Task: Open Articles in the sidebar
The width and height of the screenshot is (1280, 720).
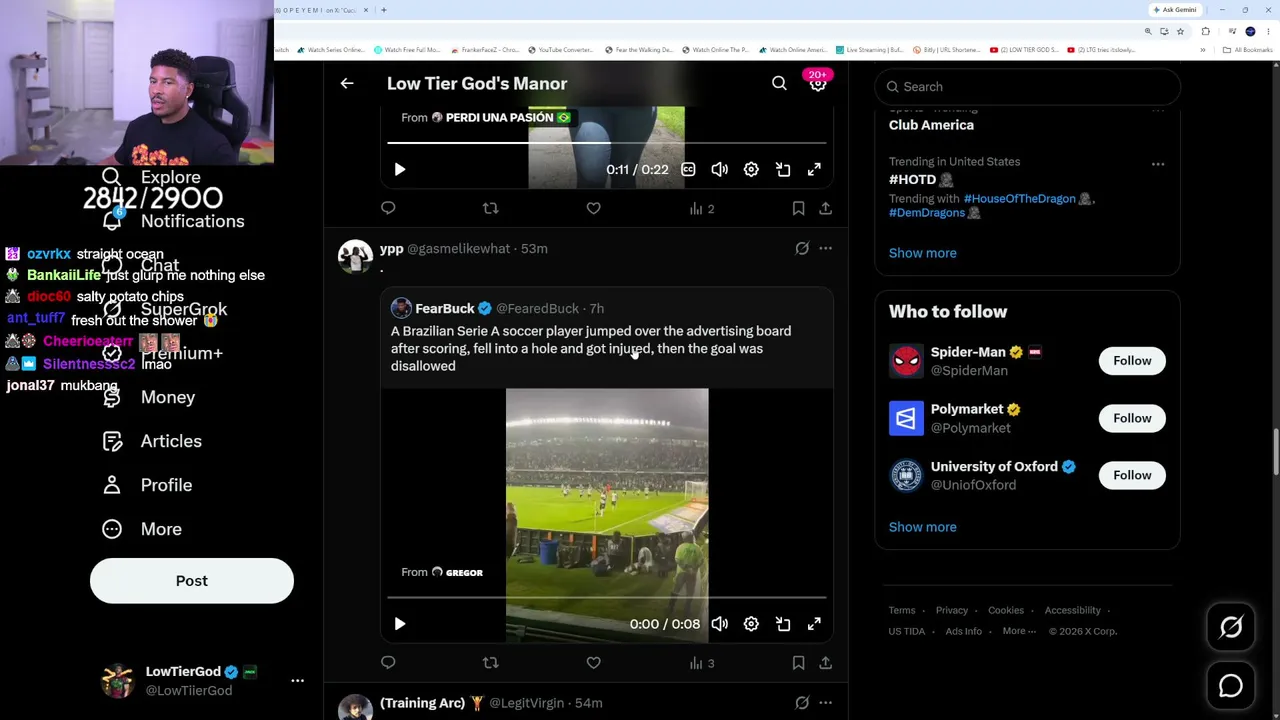Action: click(x=151, y=441)
